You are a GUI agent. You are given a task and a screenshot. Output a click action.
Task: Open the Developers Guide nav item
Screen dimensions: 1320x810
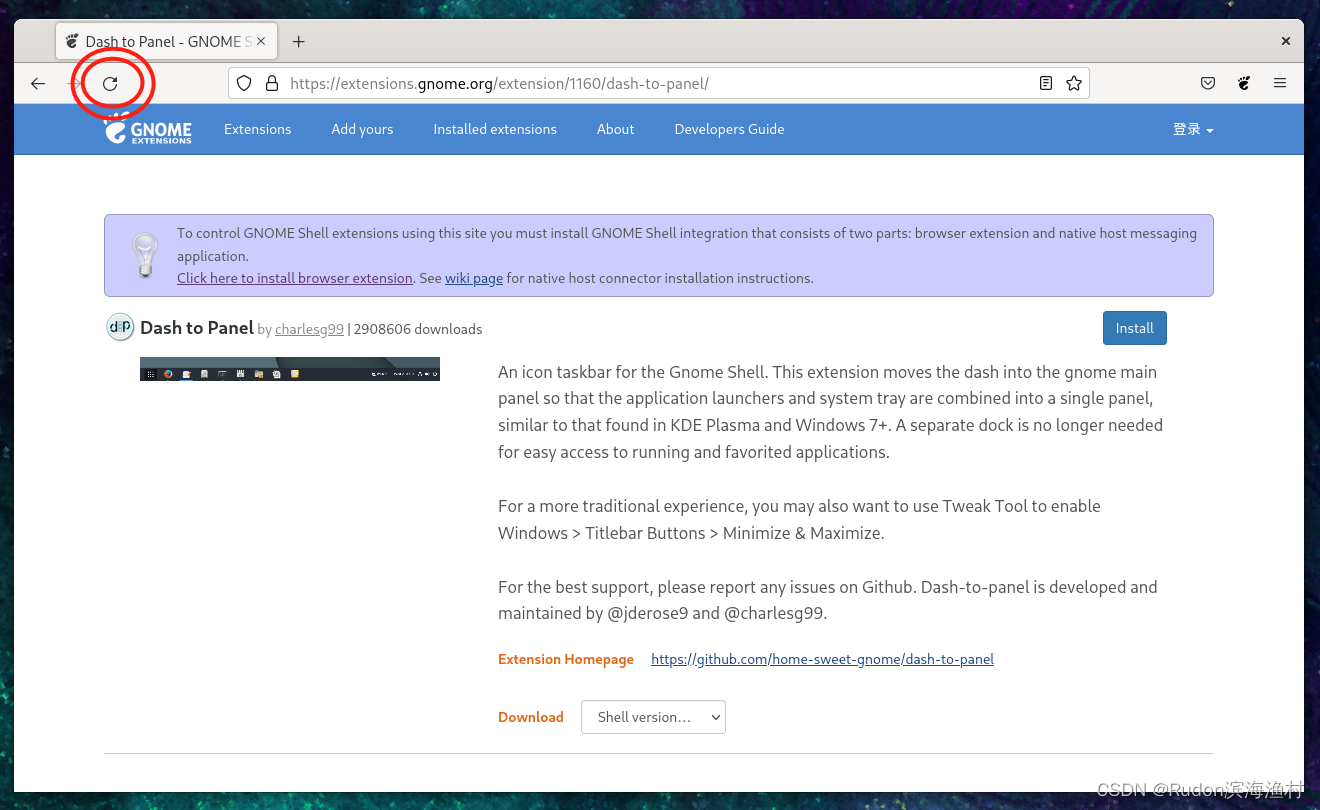tap(729, 129)
